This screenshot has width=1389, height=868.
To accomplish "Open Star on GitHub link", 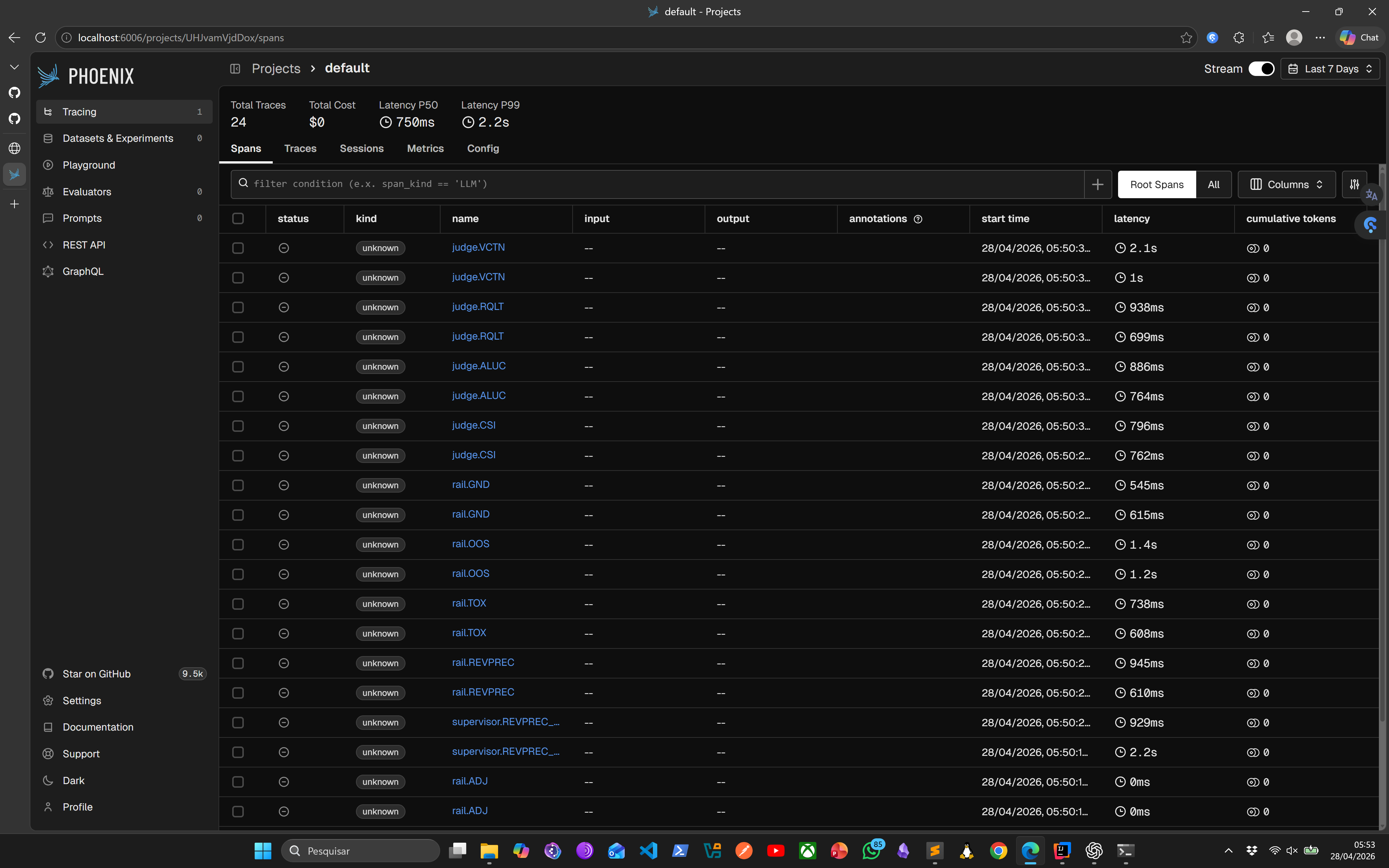I will (x=124, y=674).
